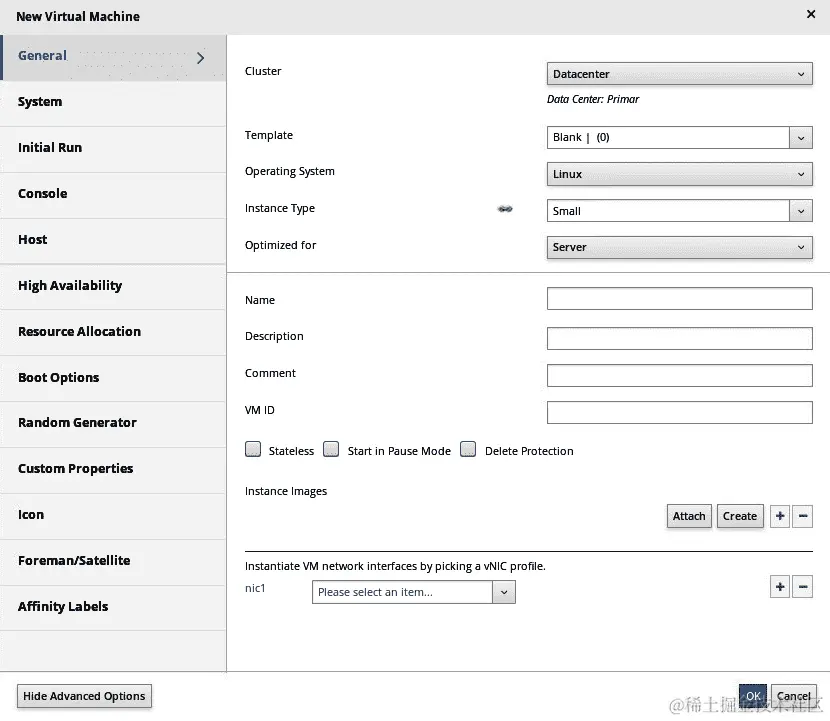
Task: Open the nic1 vNIC profile dropdown
Action: [413, 592]
